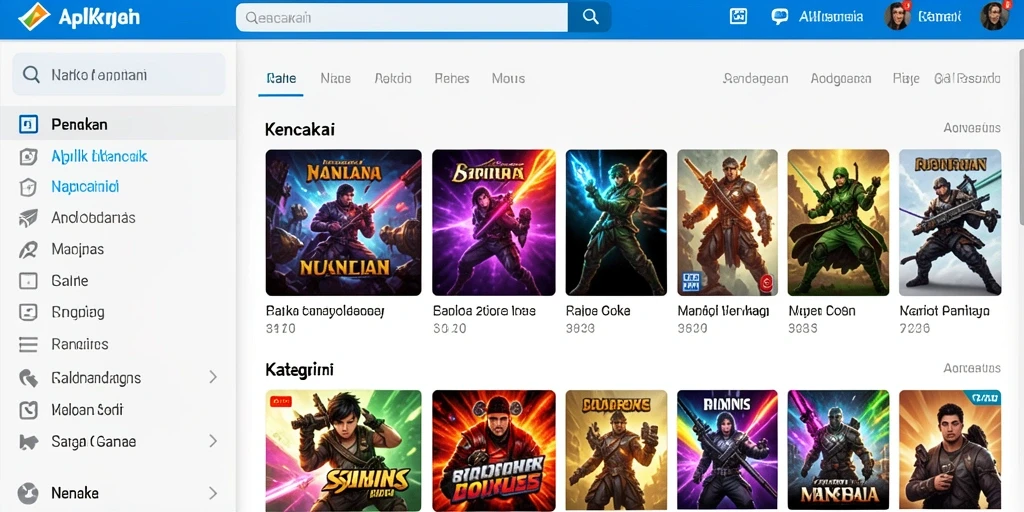Screen dimensions: 1024x512
Task: Open the red BIOLDFOBHER category thumbnail
Action: (494, 451)
